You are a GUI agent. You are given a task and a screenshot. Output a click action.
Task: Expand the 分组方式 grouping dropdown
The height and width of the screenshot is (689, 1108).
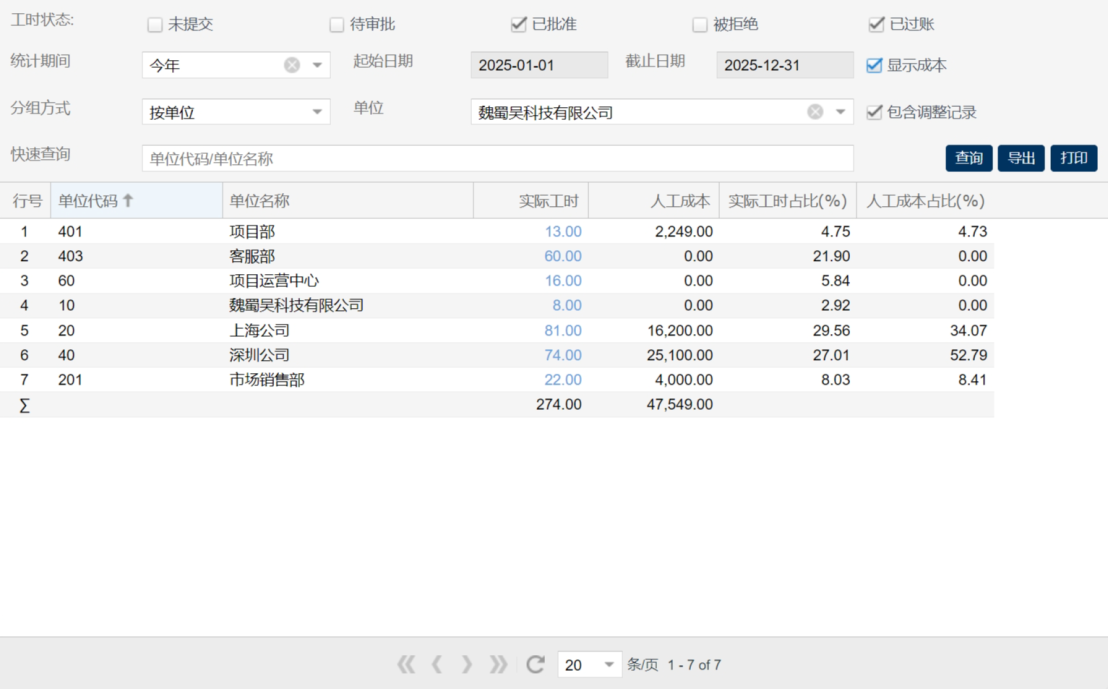317,112
